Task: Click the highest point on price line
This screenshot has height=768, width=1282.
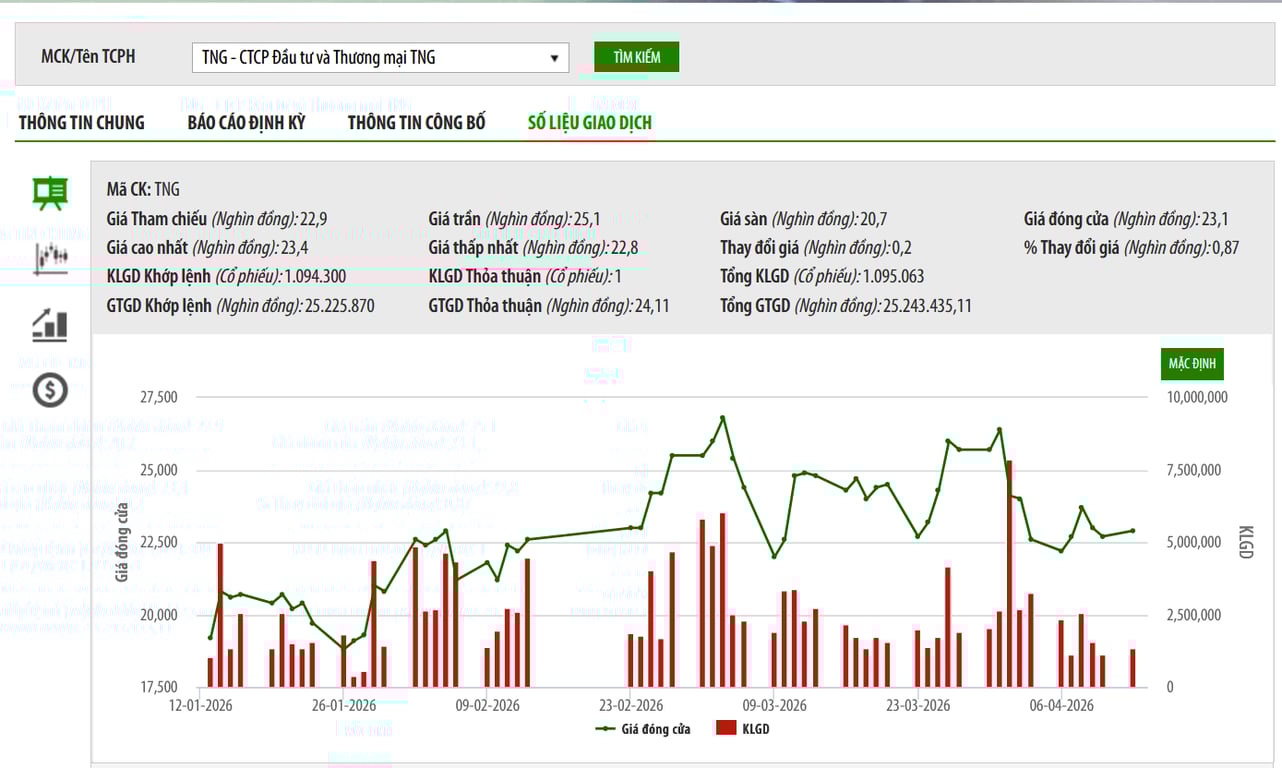Action: (x=722, y=418)
